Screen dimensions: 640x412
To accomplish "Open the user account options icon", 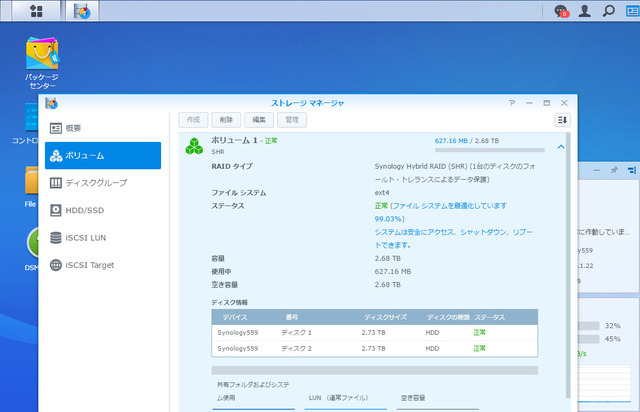I will (584, 11).
